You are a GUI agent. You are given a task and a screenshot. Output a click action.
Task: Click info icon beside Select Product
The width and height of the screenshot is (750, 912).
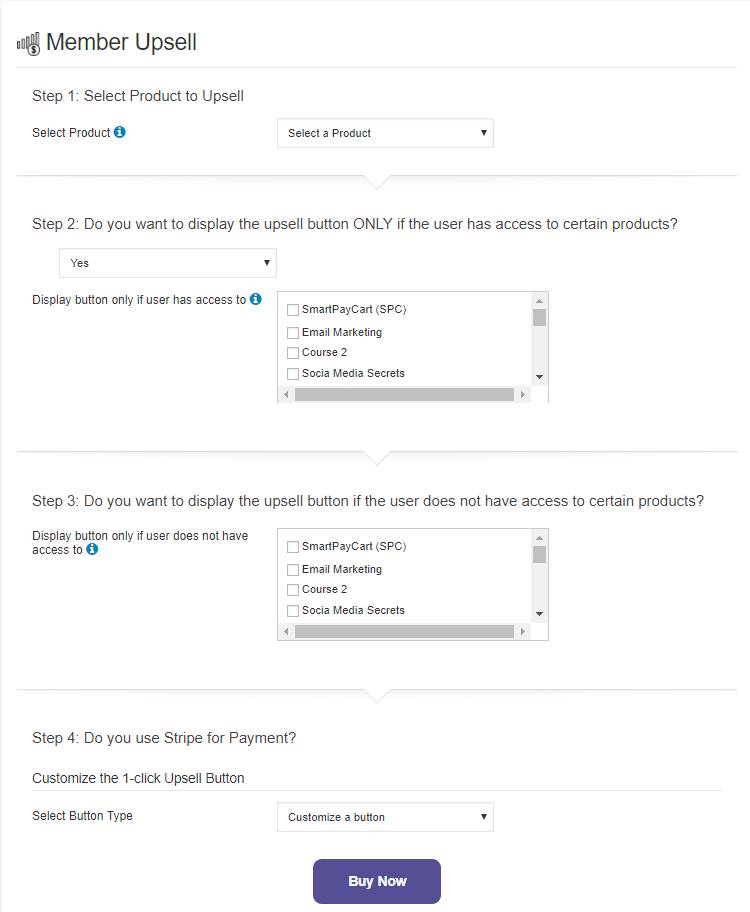(x=120, y=132)
